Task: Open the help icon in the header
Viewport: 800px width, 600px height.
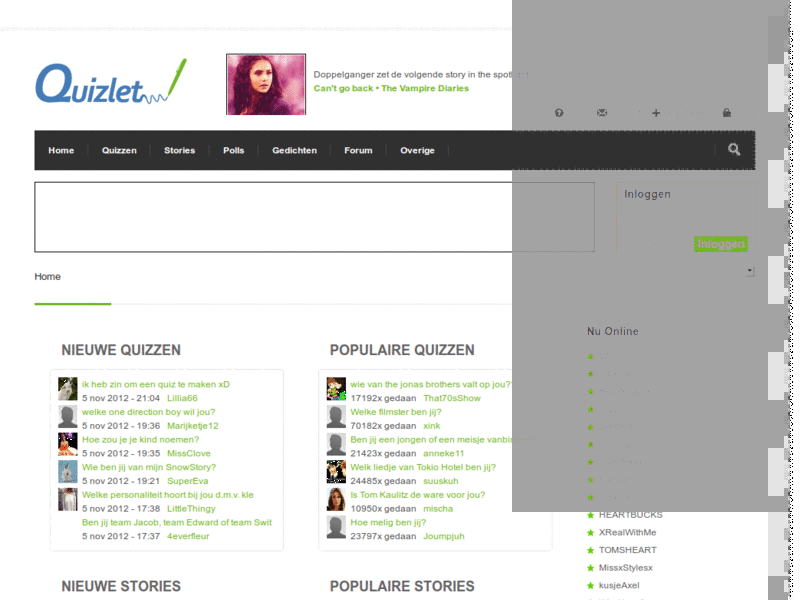Action: [558, 113]
